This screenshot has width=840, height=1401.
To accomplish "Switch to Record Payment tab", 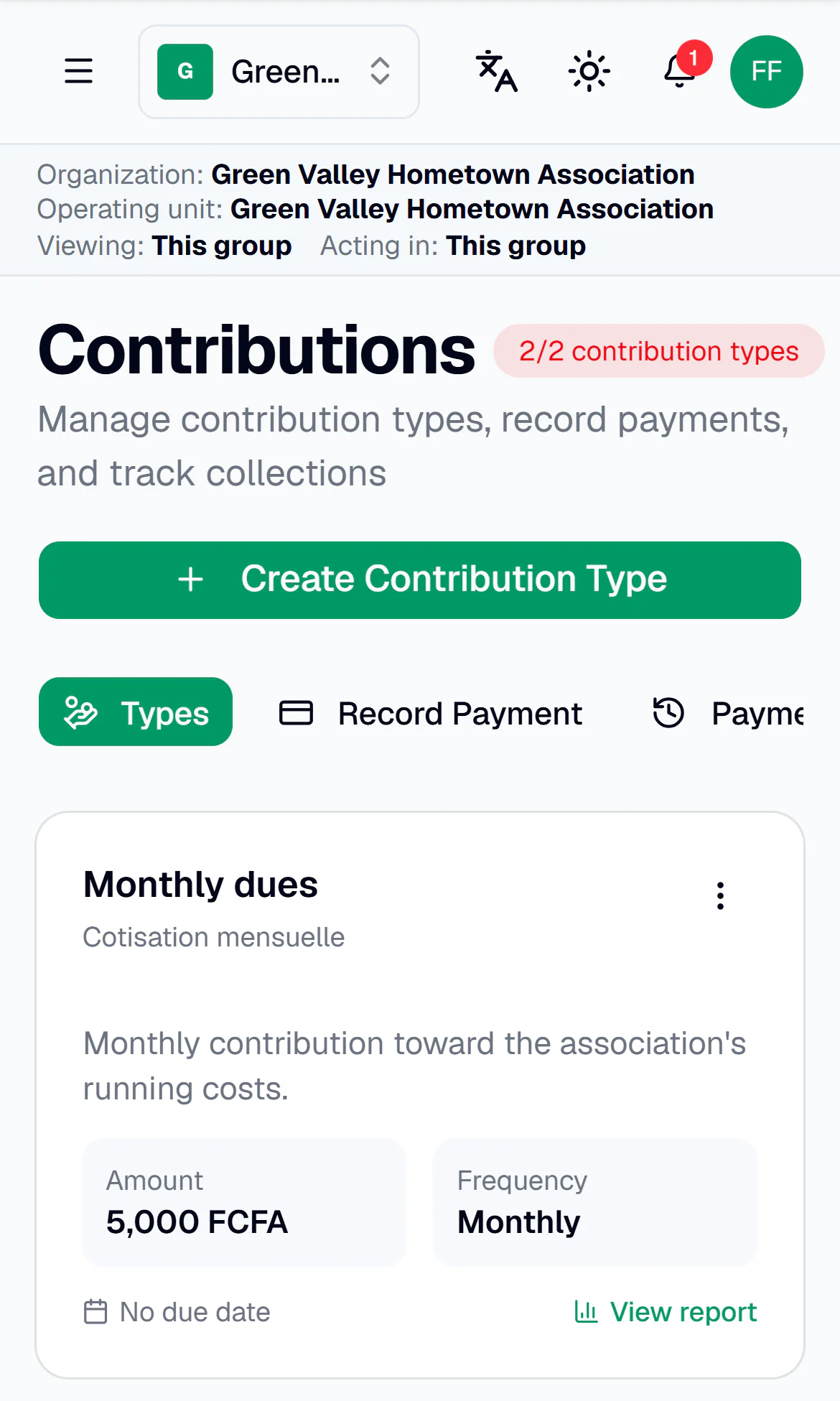I will point(431,713).
